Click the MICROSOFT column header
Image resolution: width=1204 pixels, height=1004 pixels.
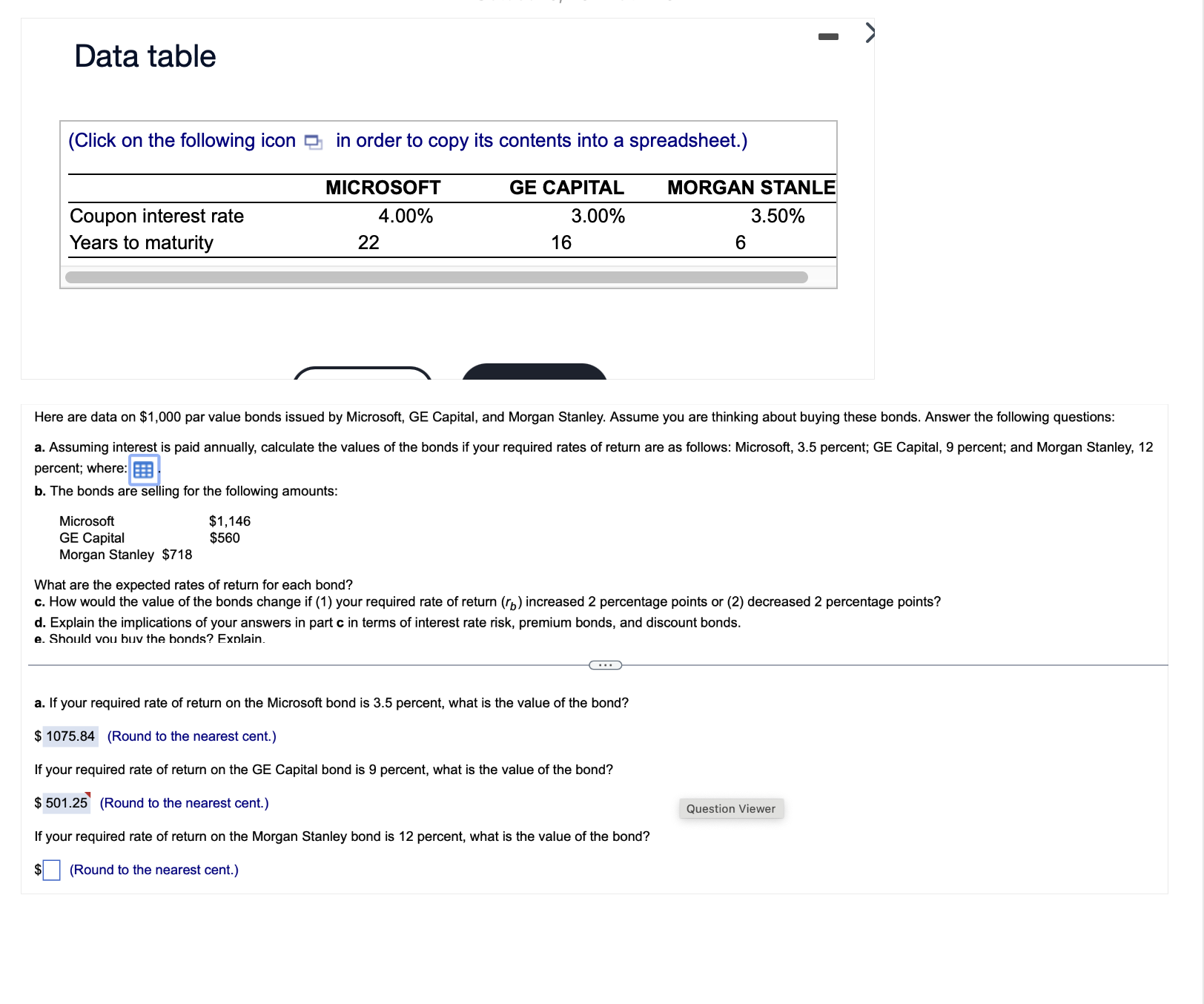pyautogui.click(x=382, y=188)
